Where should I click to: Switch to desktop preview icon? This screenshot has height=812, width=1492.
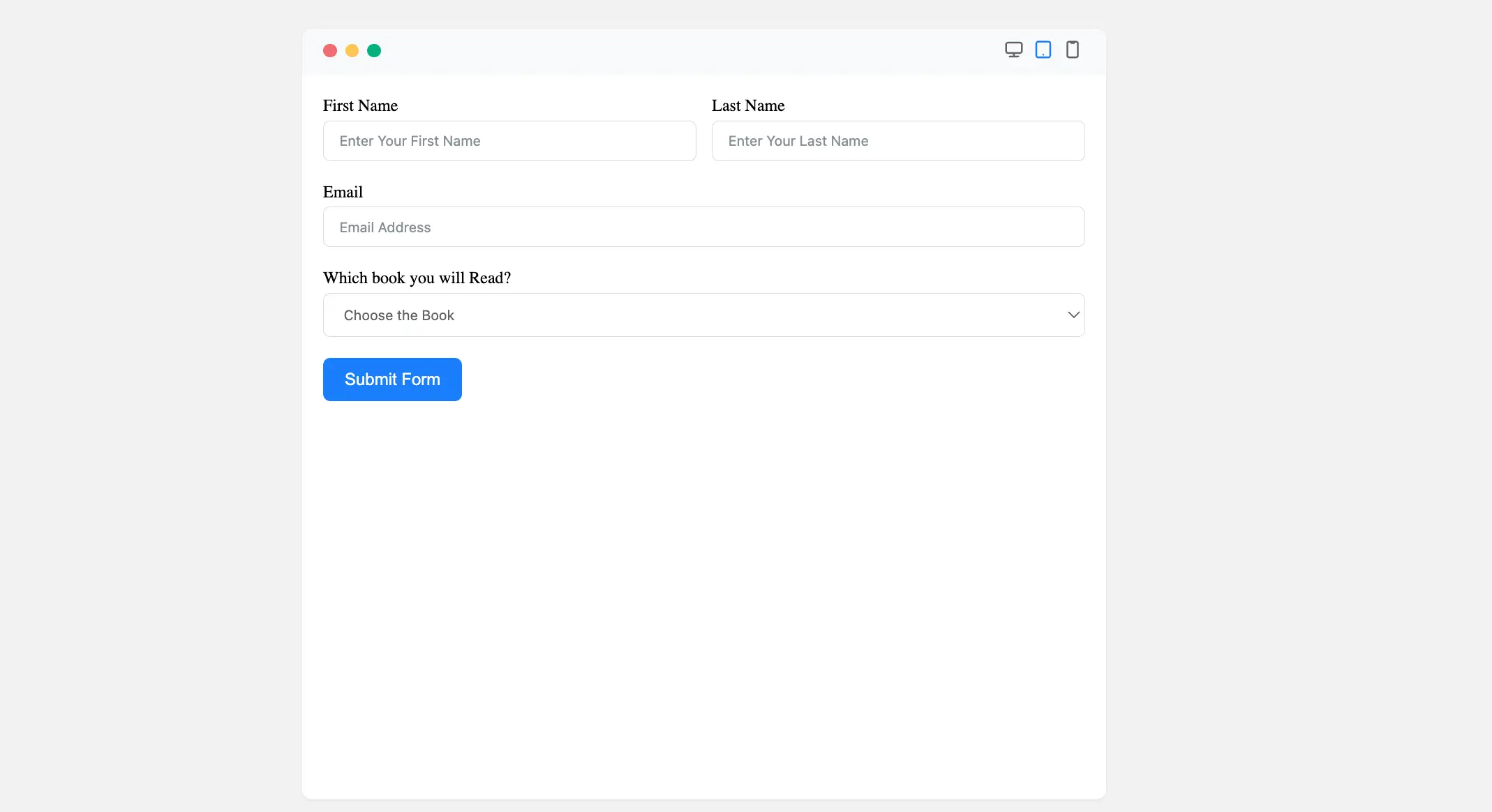(x=1013, y=50)
